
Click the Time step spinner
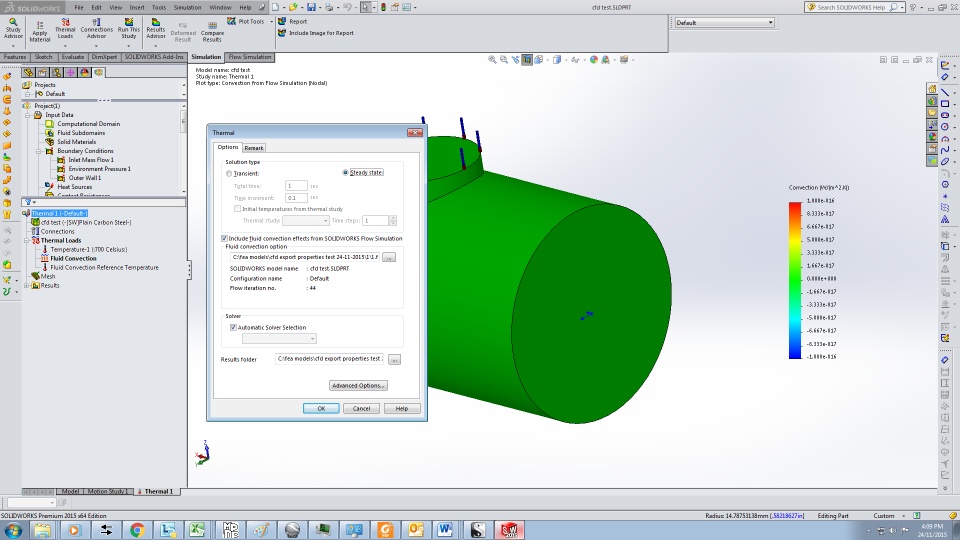[x=393, y=220]
